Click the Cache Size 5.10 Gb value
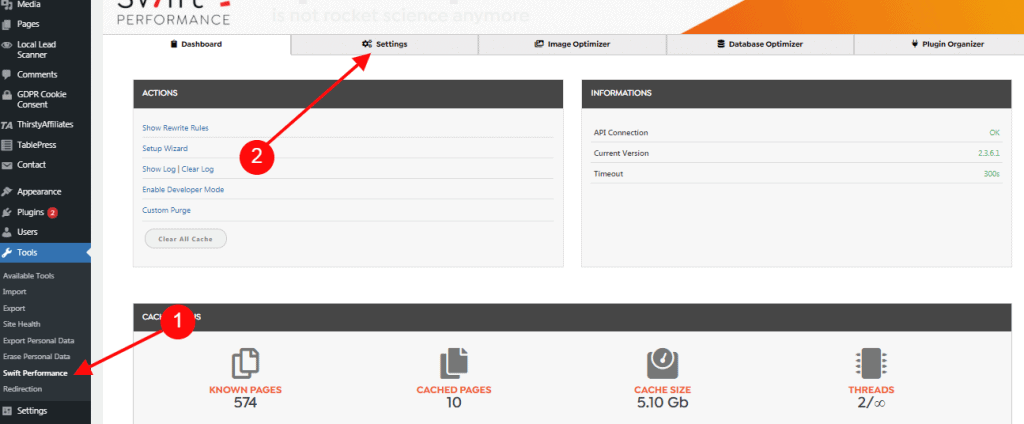 pos(662,403)
